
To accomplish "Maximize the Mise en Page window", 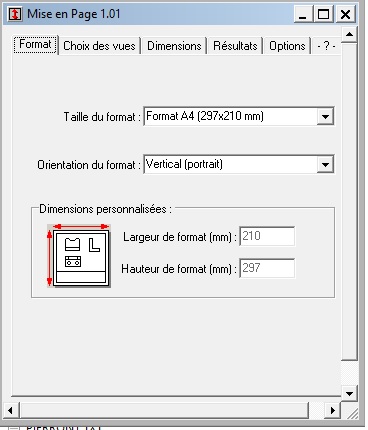I will (323, 14).
